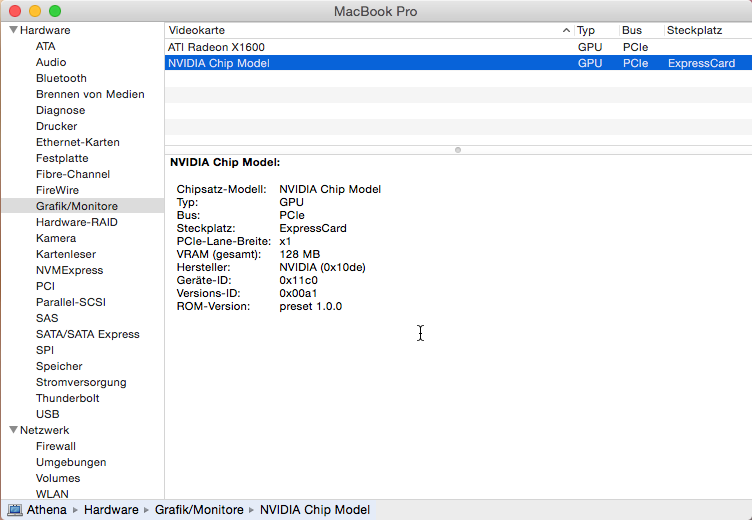The image size is (752, 520).
Task: Click the VRAM value 128 MB
Action: click(x=300, y=254)
